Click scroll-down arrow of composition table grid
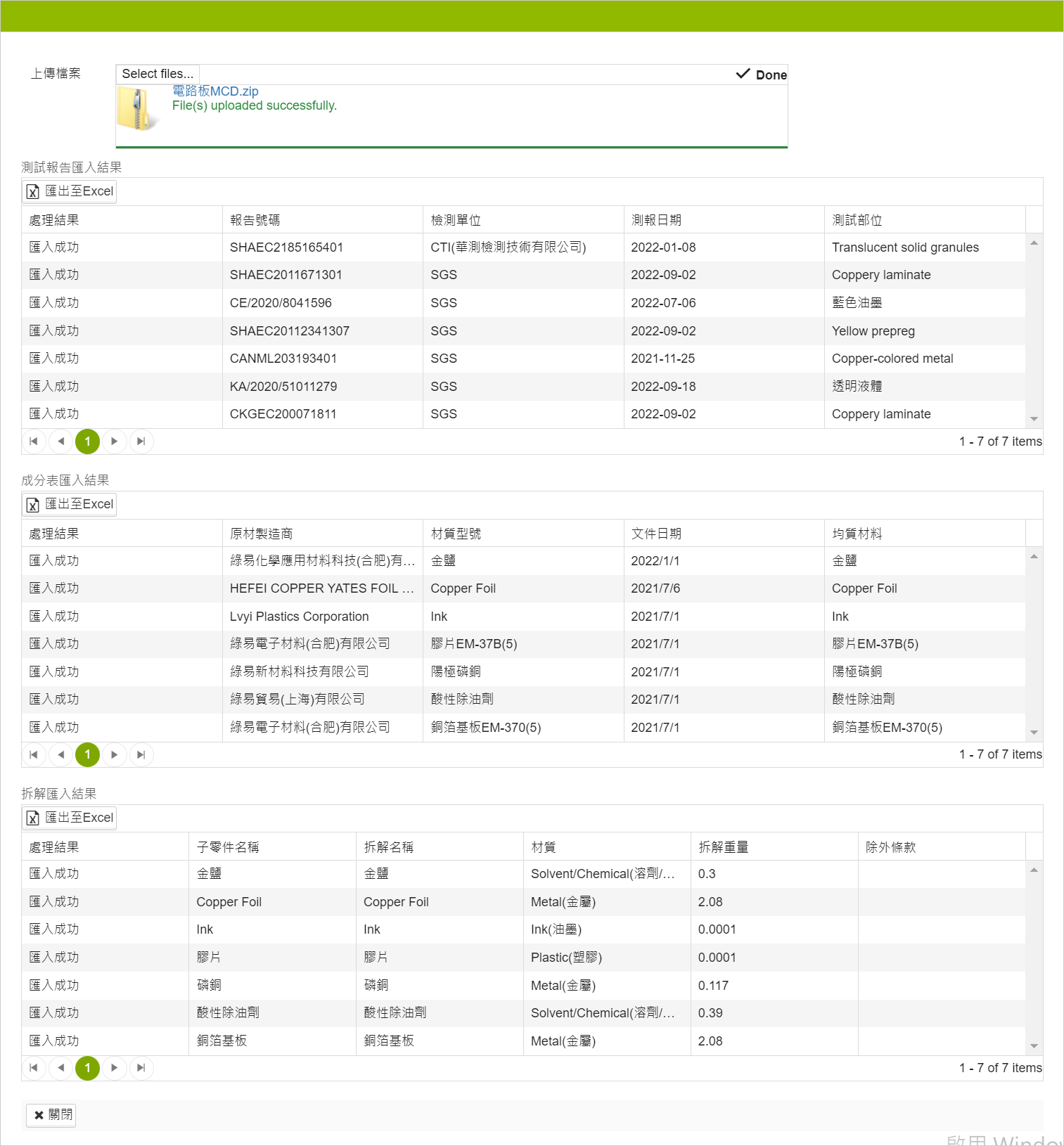 (1034, 733)
